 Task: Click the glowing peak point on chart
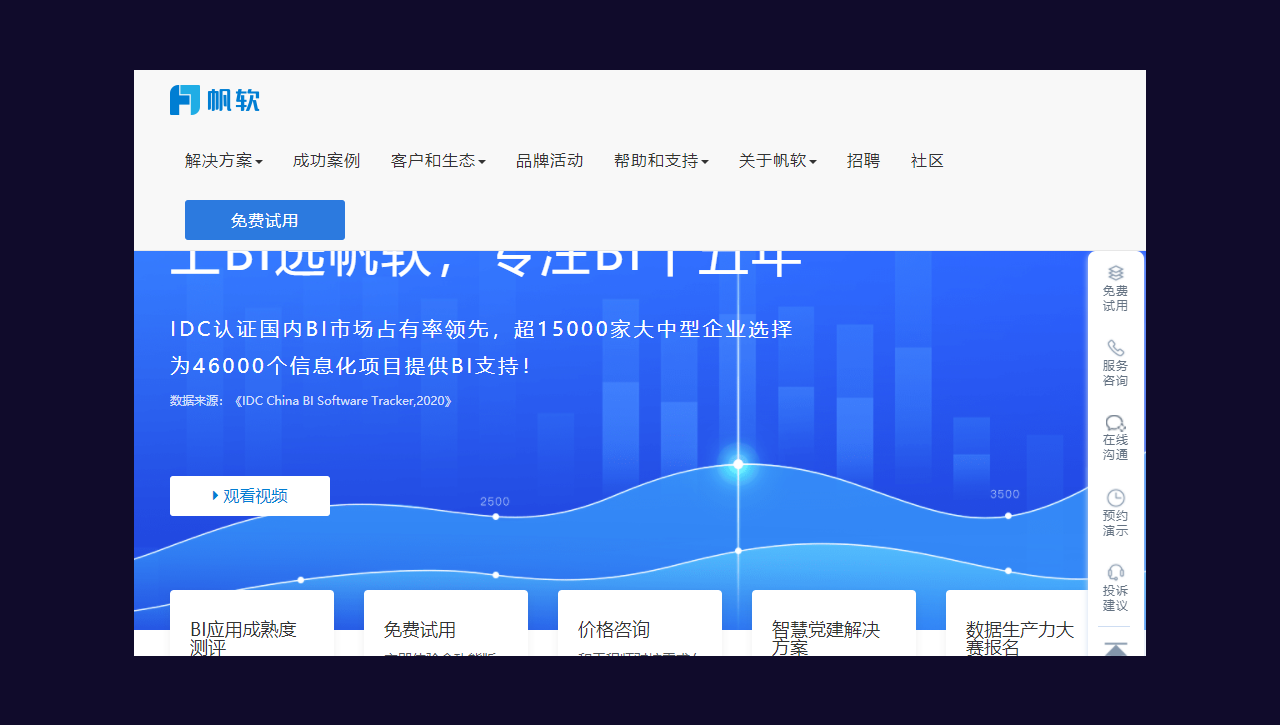point(738,464)
